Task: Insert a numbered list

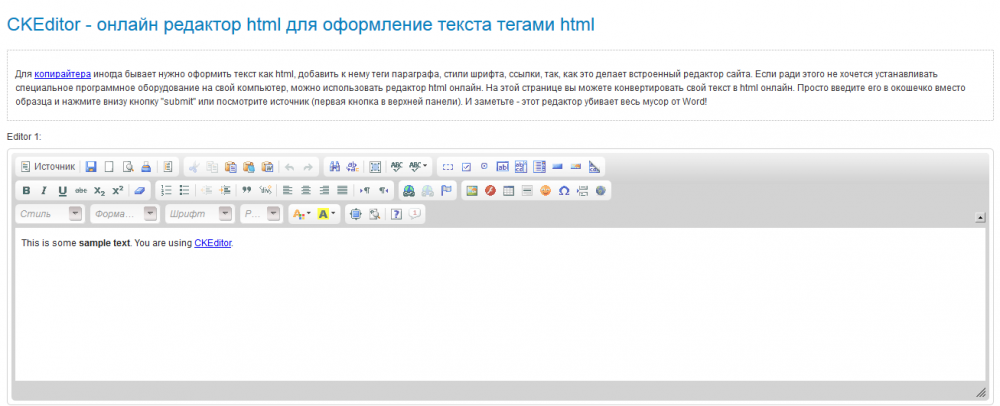Action: tap(166, 190)
